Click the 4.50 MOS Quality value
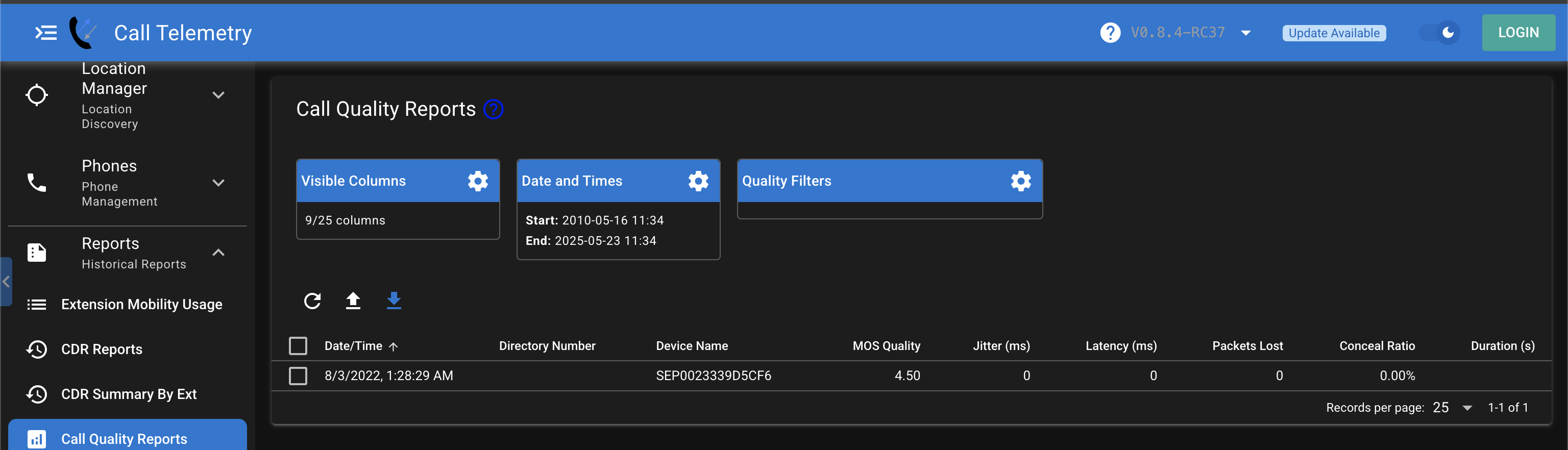Image resolution: width=1568 pixels, height=450 pixels. (x=907, y=376)
